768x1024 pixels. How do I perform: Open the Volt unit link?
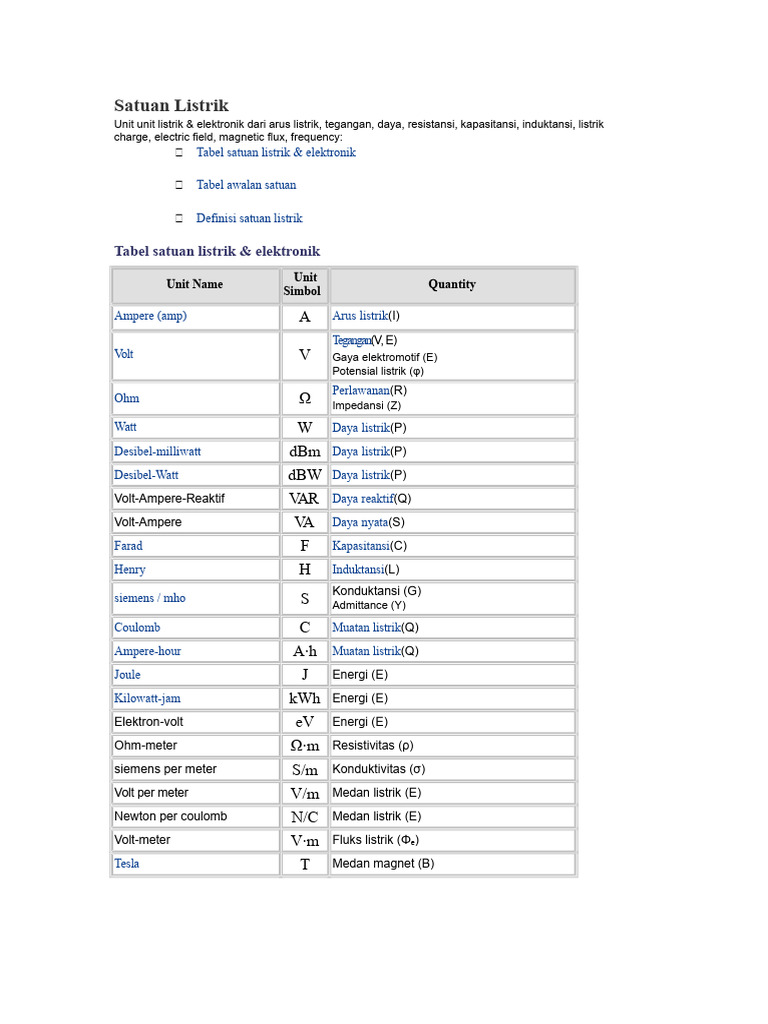pos(123,354)
